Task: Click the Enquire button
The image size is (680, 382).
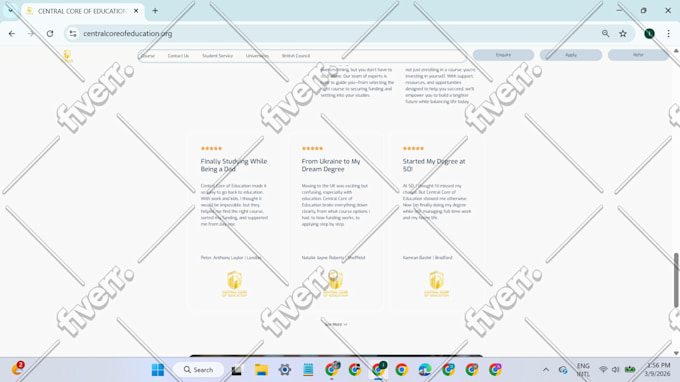Action: click(503, 55)
